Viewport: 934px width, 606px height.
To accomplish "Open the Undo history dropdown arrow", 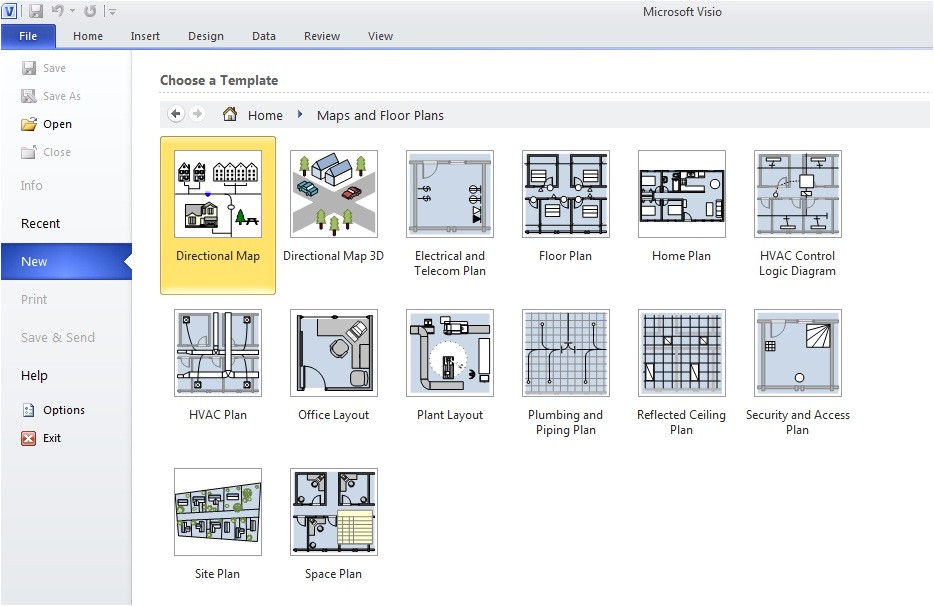I will click(x=71, y=11).
